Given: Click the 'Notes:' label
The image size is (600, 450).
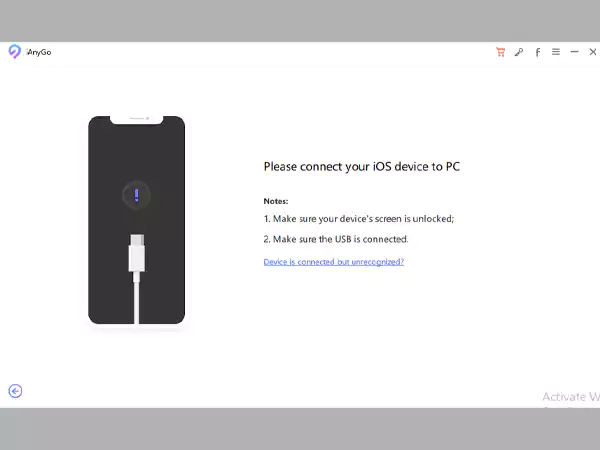Looking at the screenshot, I should tap(276, 201).
